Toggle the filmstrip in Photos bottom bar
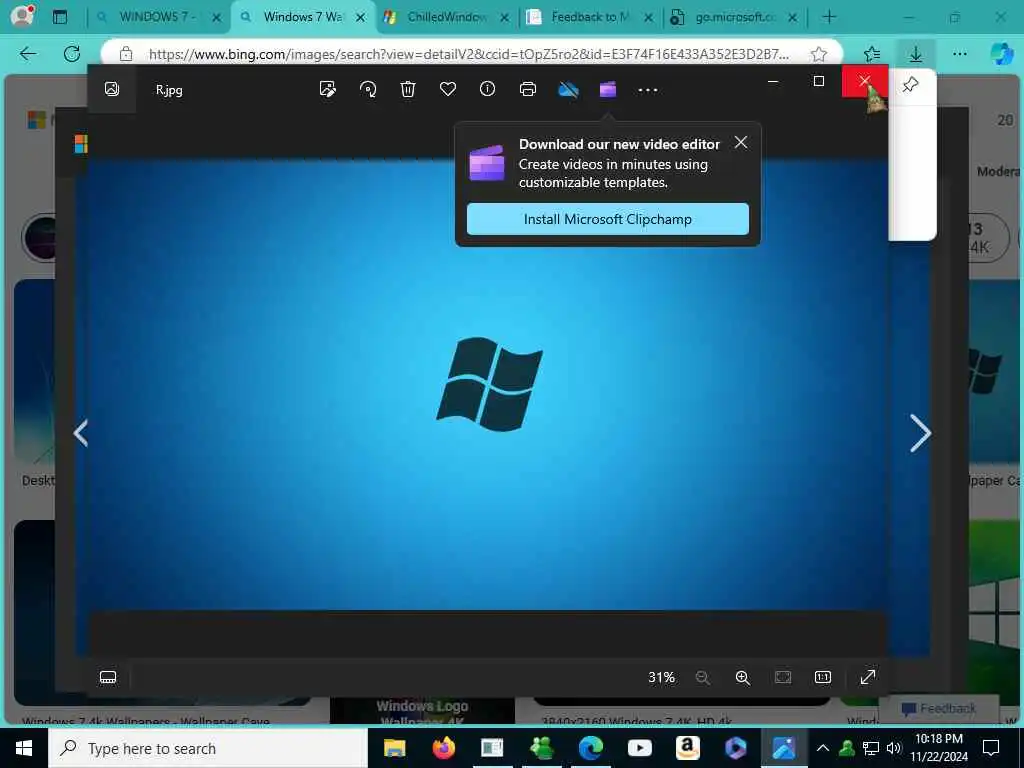 coord(108,677)
